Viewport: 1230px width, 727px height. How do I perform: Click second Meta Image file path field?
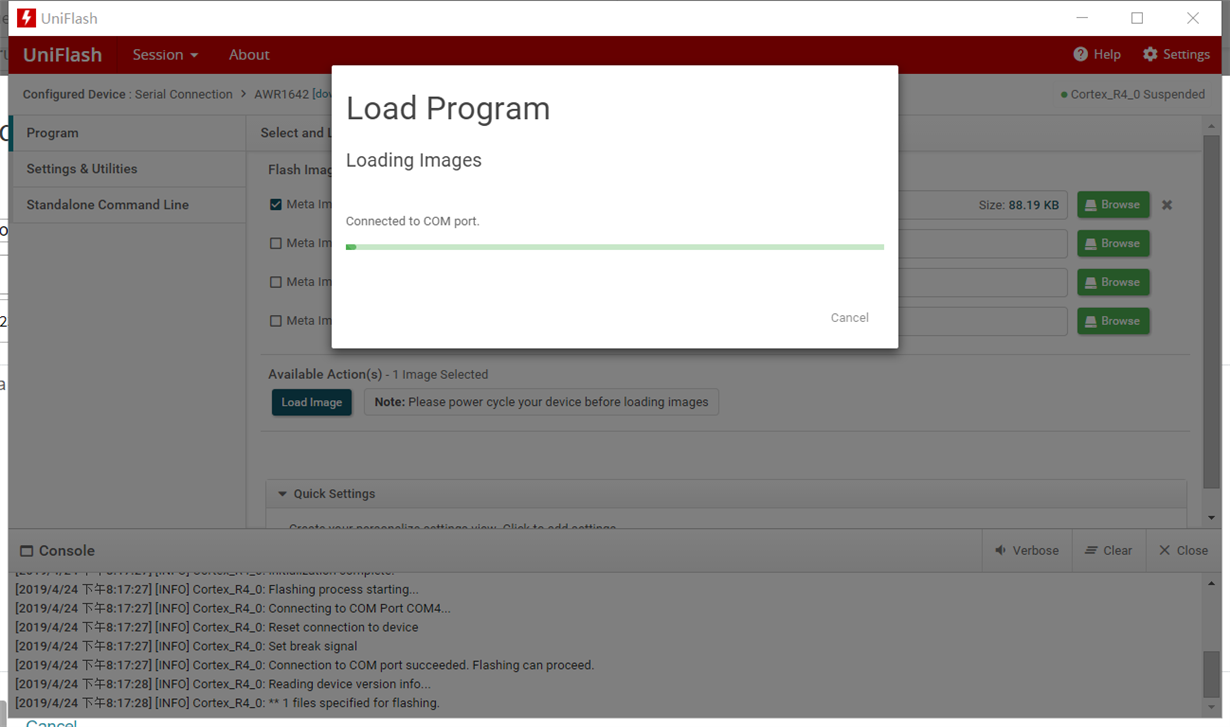982,243
